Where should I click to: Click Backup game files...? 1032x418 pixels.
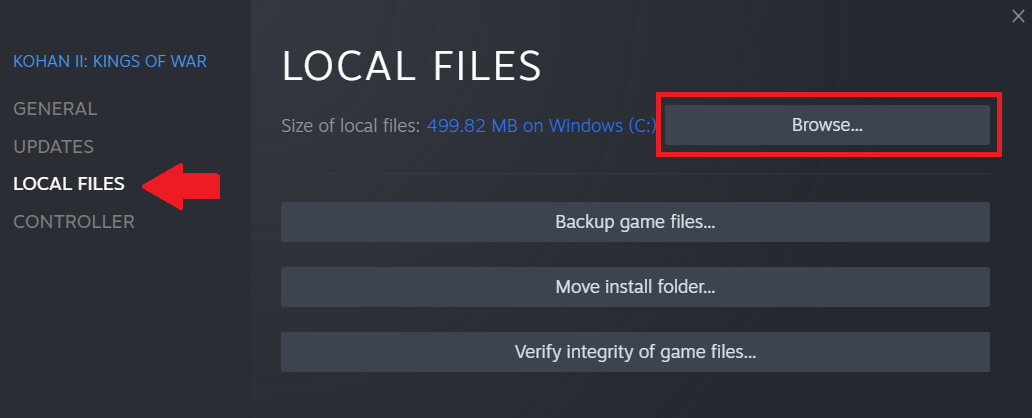635,222
